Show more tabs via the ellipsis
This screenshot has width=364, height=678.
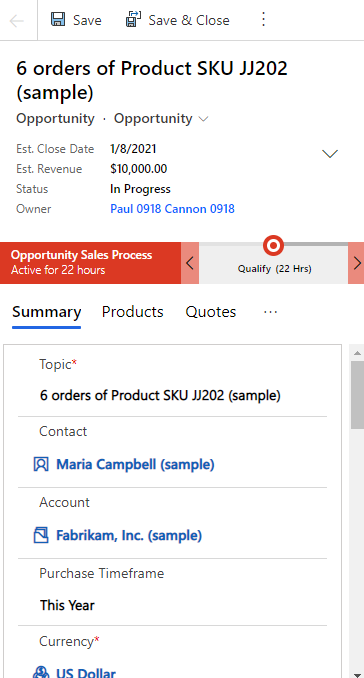(270, 312)
